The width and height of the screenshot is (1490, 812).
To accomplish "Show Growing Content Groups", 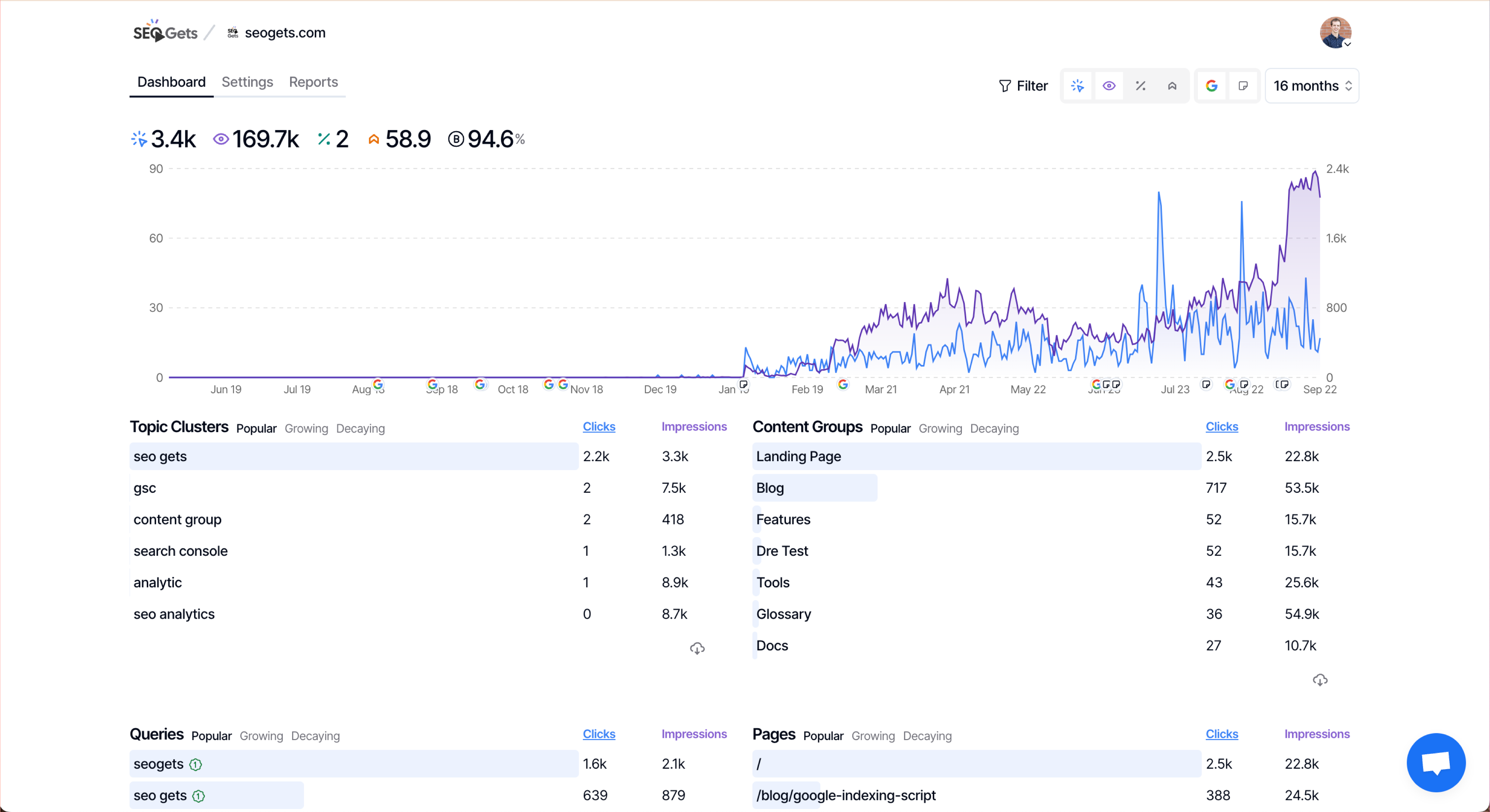I will coord(940,429).
